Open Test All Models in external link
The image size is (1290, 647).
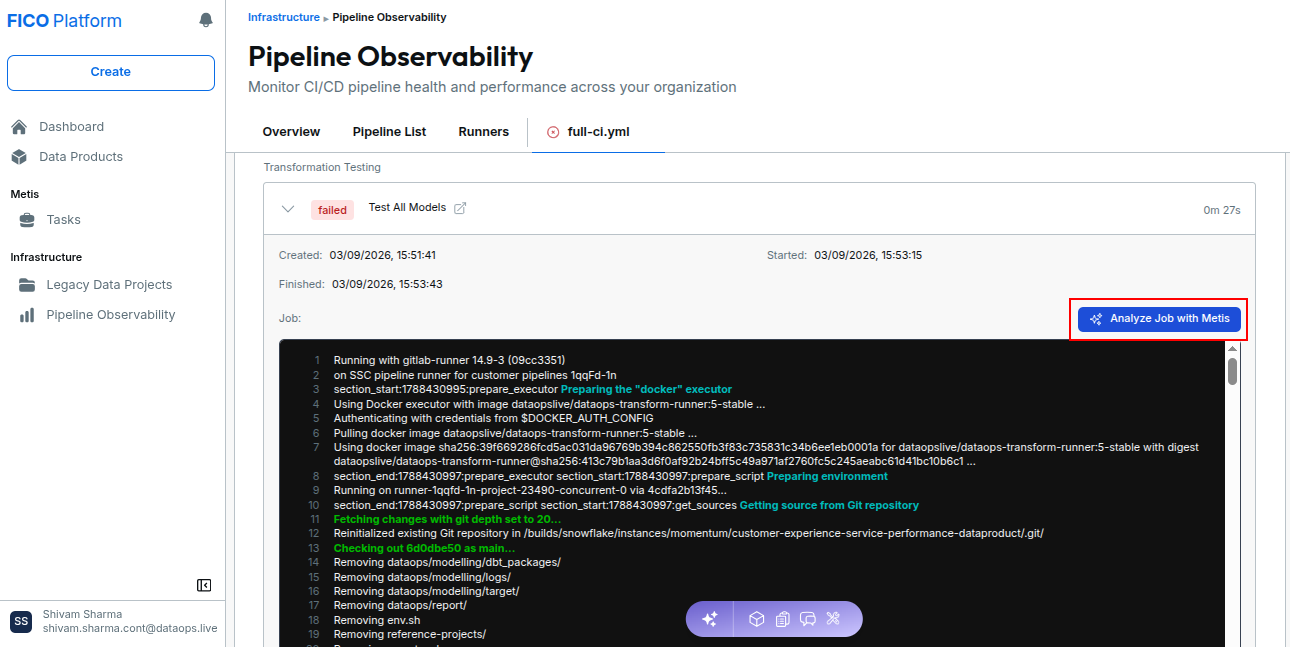[x=460, y=208]
